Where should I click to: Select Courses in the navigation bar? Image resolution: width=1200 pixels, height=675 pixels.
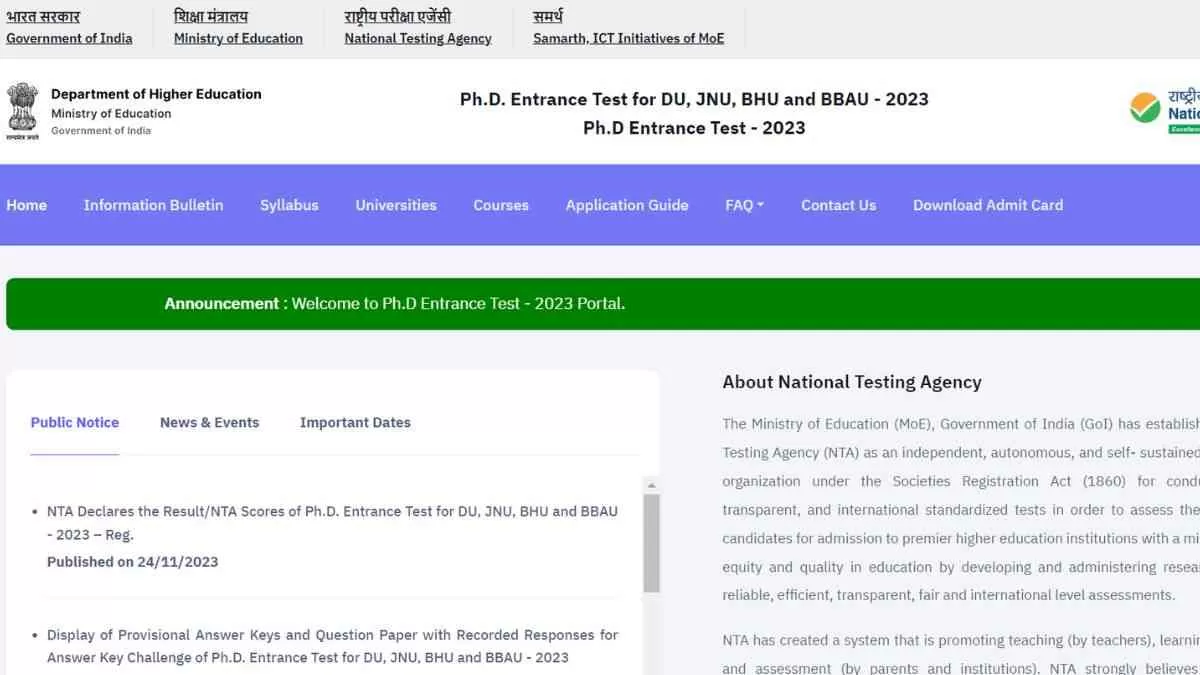(501, 205)
